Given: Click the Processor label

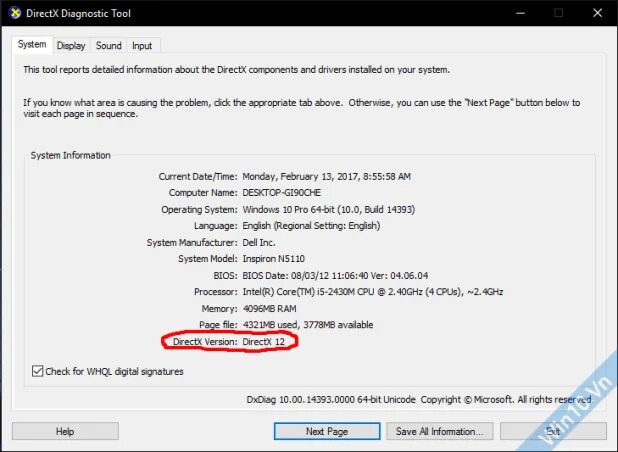Looking at the screenshot, I should pos(216,292).
